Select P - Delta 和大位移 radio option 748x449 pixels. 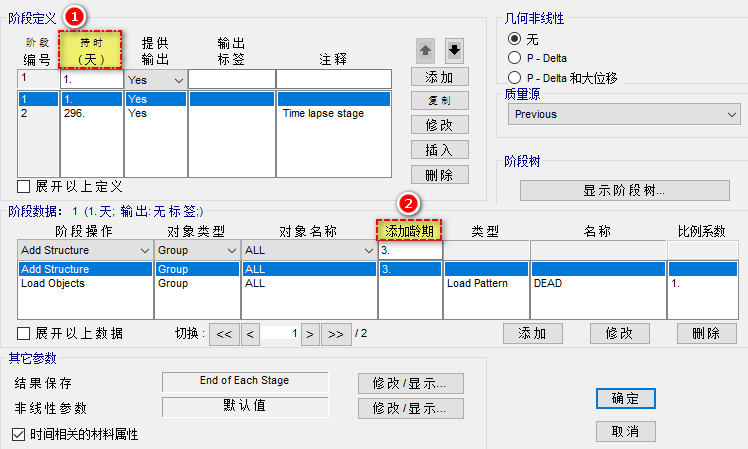[x=515, y=77]
